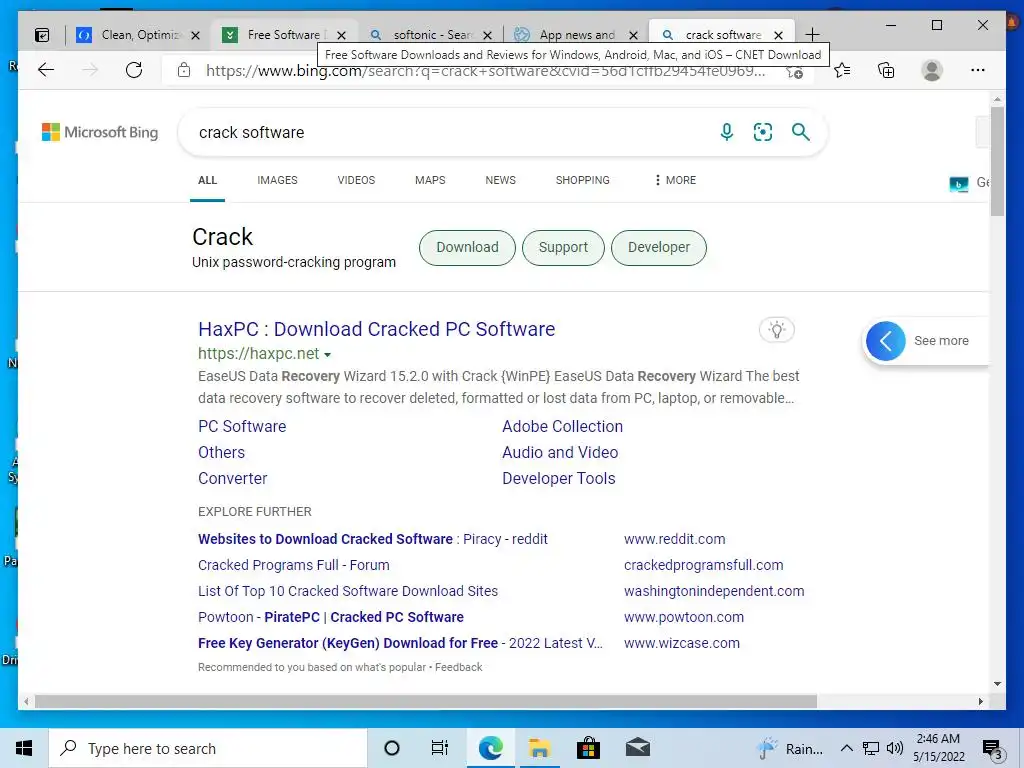Image resolution: width=1024 pixels, height=768 pixels.
Task: Open the Collections icon
Action: point(886,70)
